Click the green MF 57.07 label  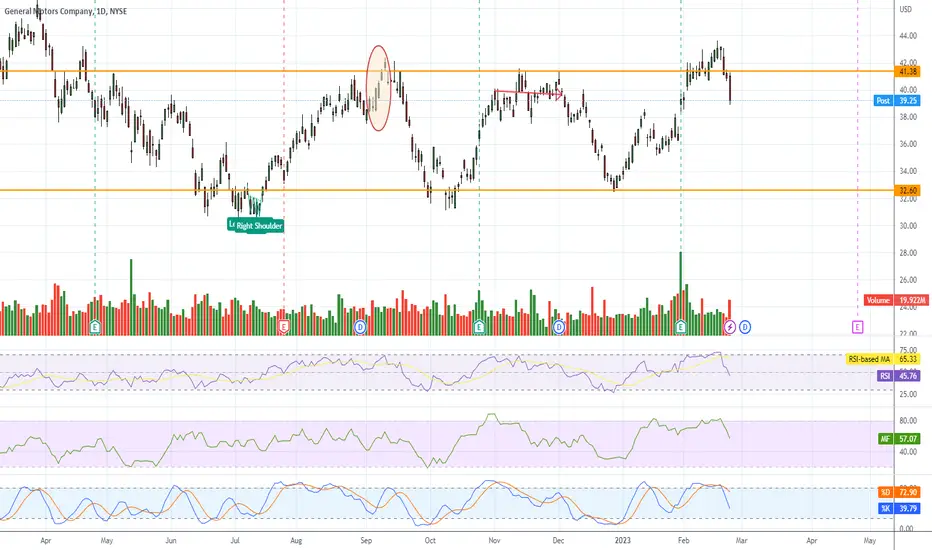pyautogui.click(x=899, y=439)
